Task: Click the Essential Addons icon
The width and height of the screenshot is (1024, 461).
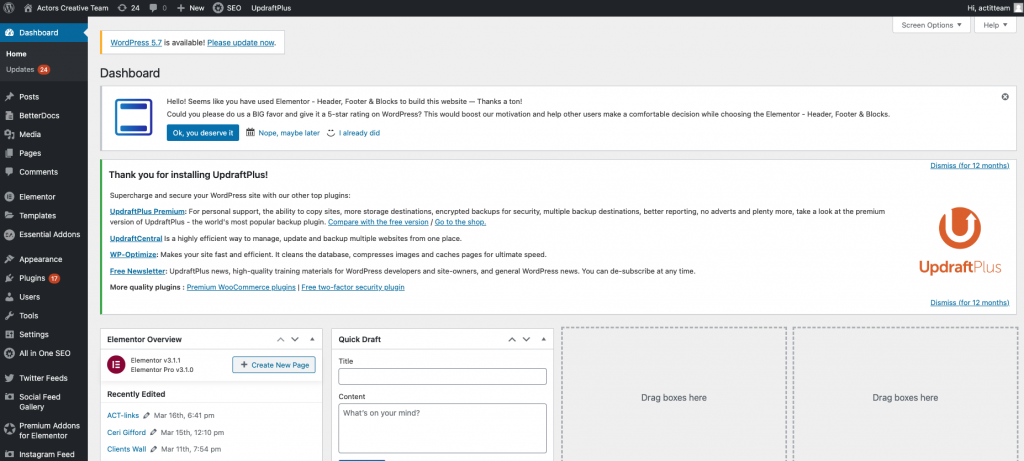Action: pyautogui.click(x=9, y=234)
